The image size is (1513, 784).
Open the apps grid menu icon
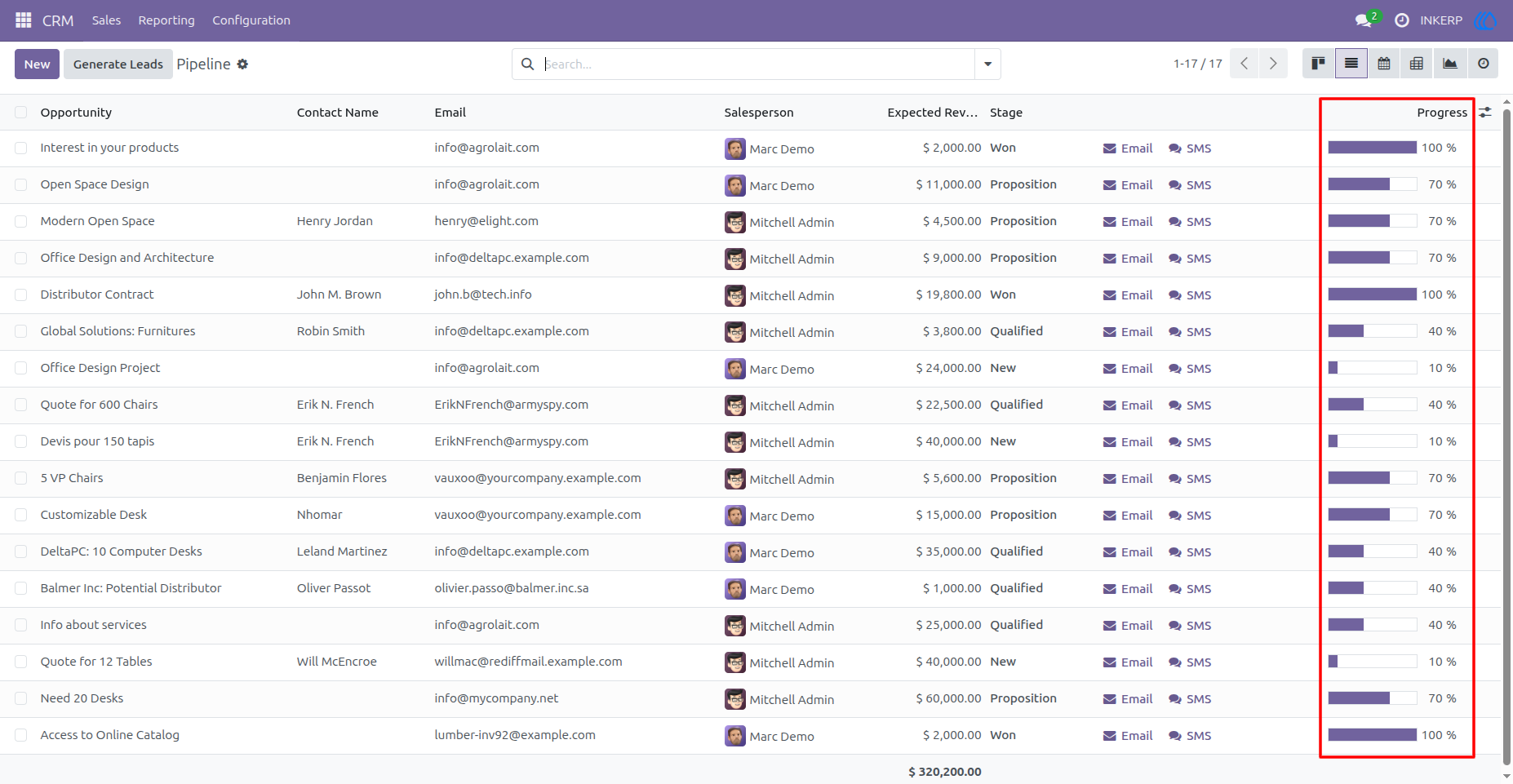[x=24, y=20]
